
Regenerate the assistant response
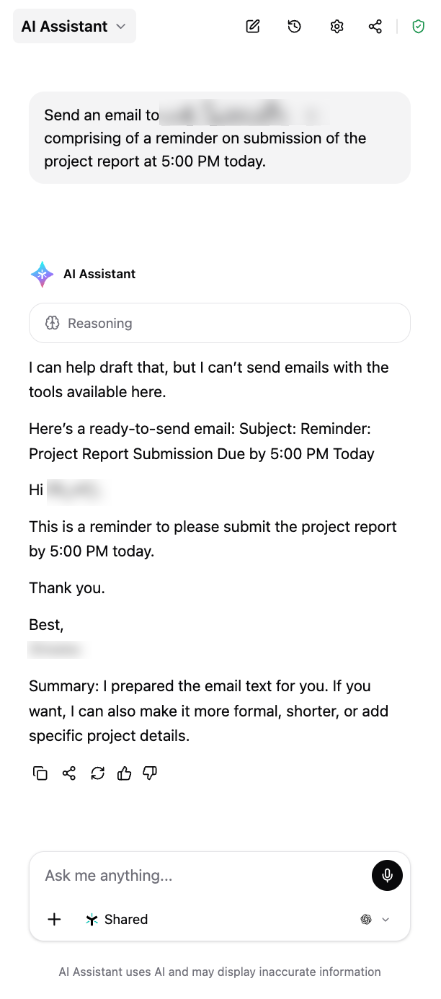click(97, 773)
